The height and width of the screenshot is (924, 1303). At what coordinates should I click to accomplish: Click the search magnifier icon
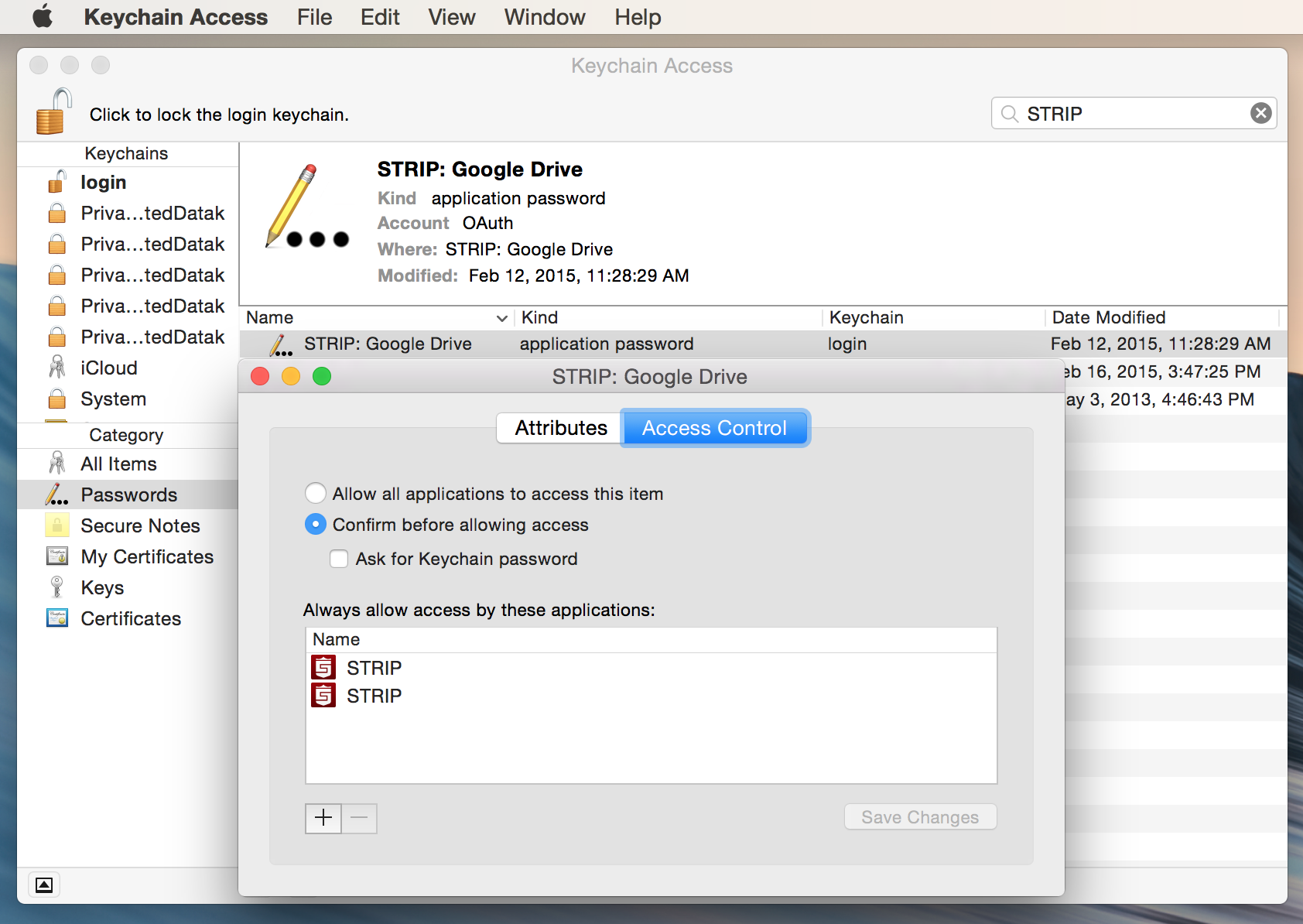pyautogui.click(x=1009, y=114)
